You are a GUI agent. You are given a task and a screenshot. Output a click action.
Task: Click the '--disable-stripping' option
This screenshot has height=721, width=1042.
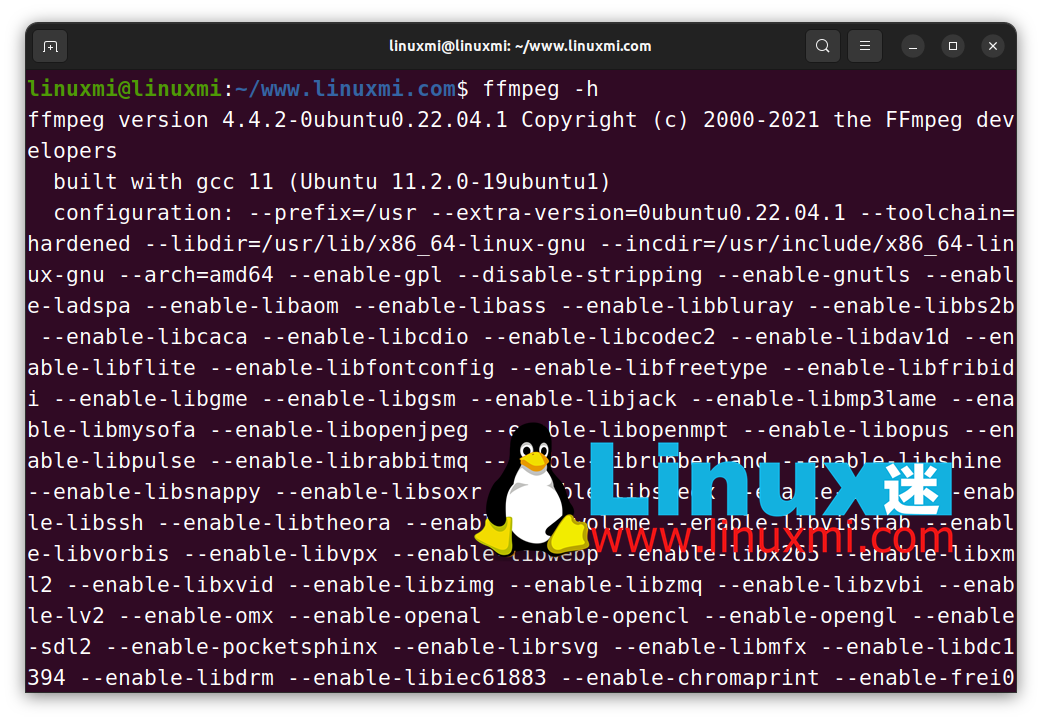coord(579,275)
